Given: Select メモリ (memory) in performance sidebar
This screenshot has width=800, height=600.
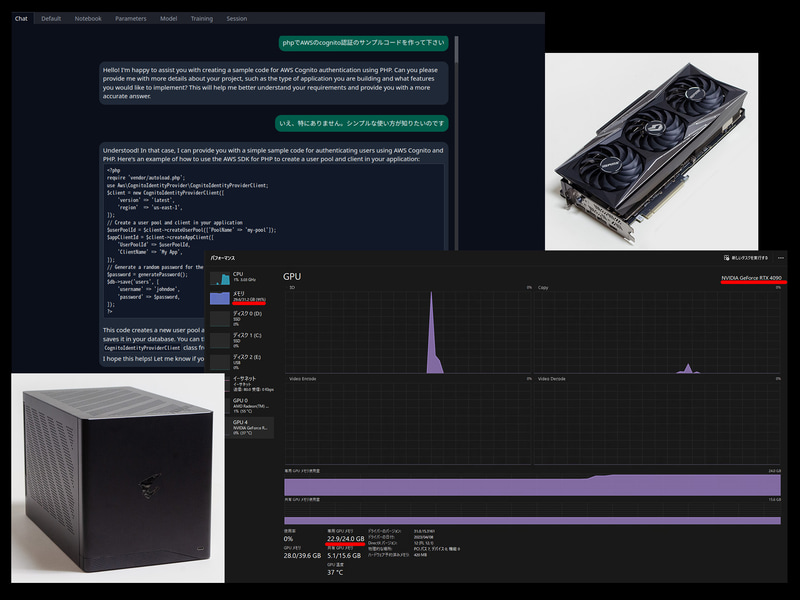Looking at the screenshot, I should click(241, 297).
